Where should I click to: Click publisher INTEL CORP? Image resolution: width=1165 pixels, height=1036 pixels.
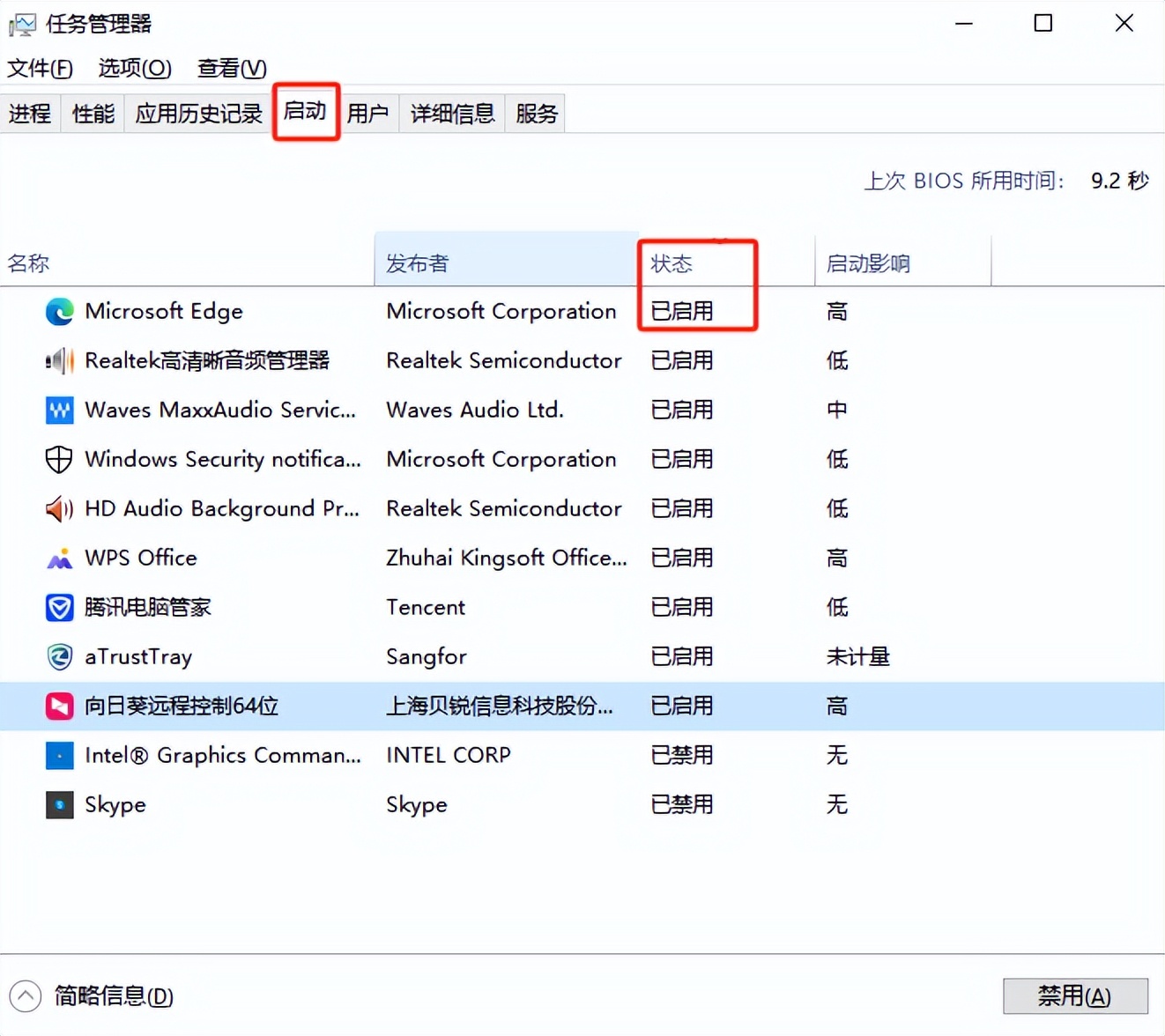pos(449,755)
